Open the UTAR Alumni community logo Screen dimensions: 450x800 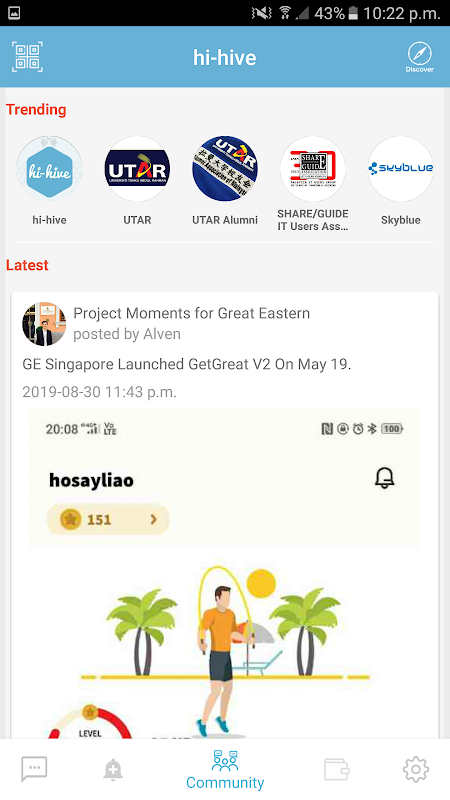click(225, 169)
